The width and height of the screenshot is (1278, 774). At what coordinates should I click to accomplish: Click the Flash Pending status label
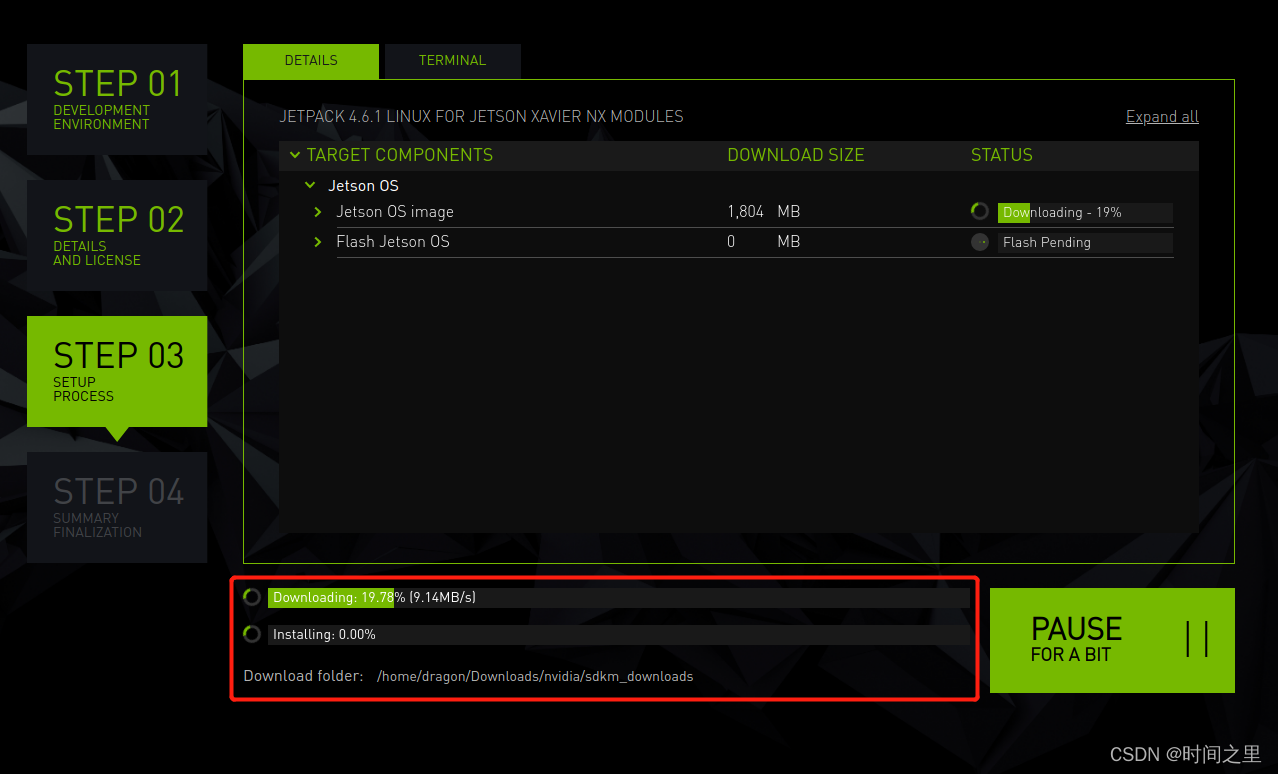coord(1085,242)
